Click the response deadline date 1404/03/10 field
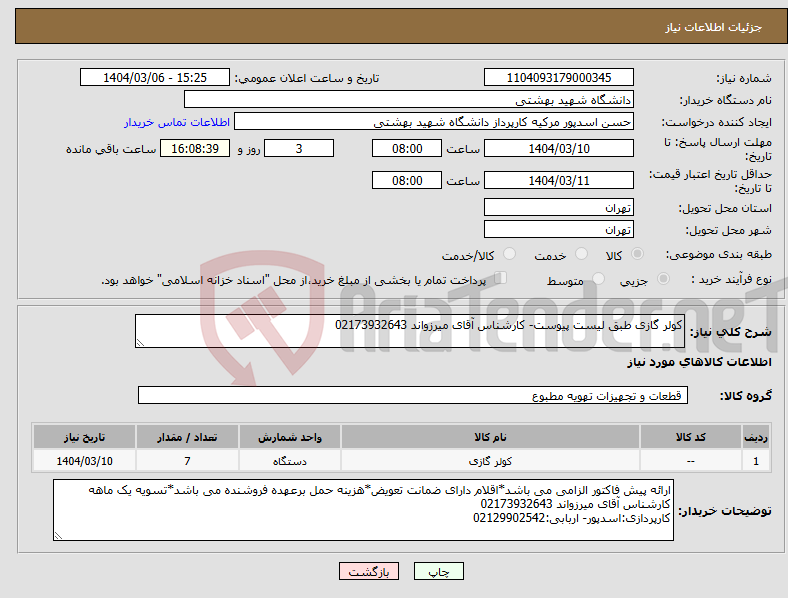This screenshot has height=598, width=788. pos(559,148)
